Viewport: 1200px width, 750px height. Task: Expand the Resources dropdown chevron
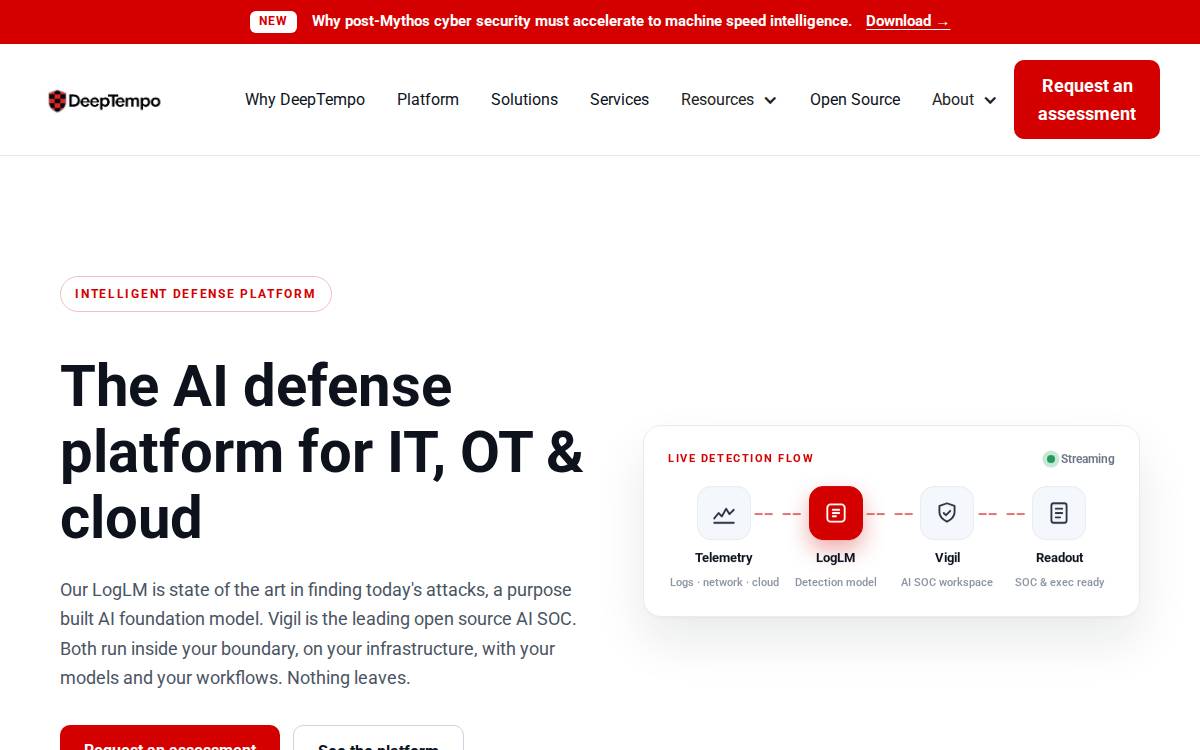770,100
